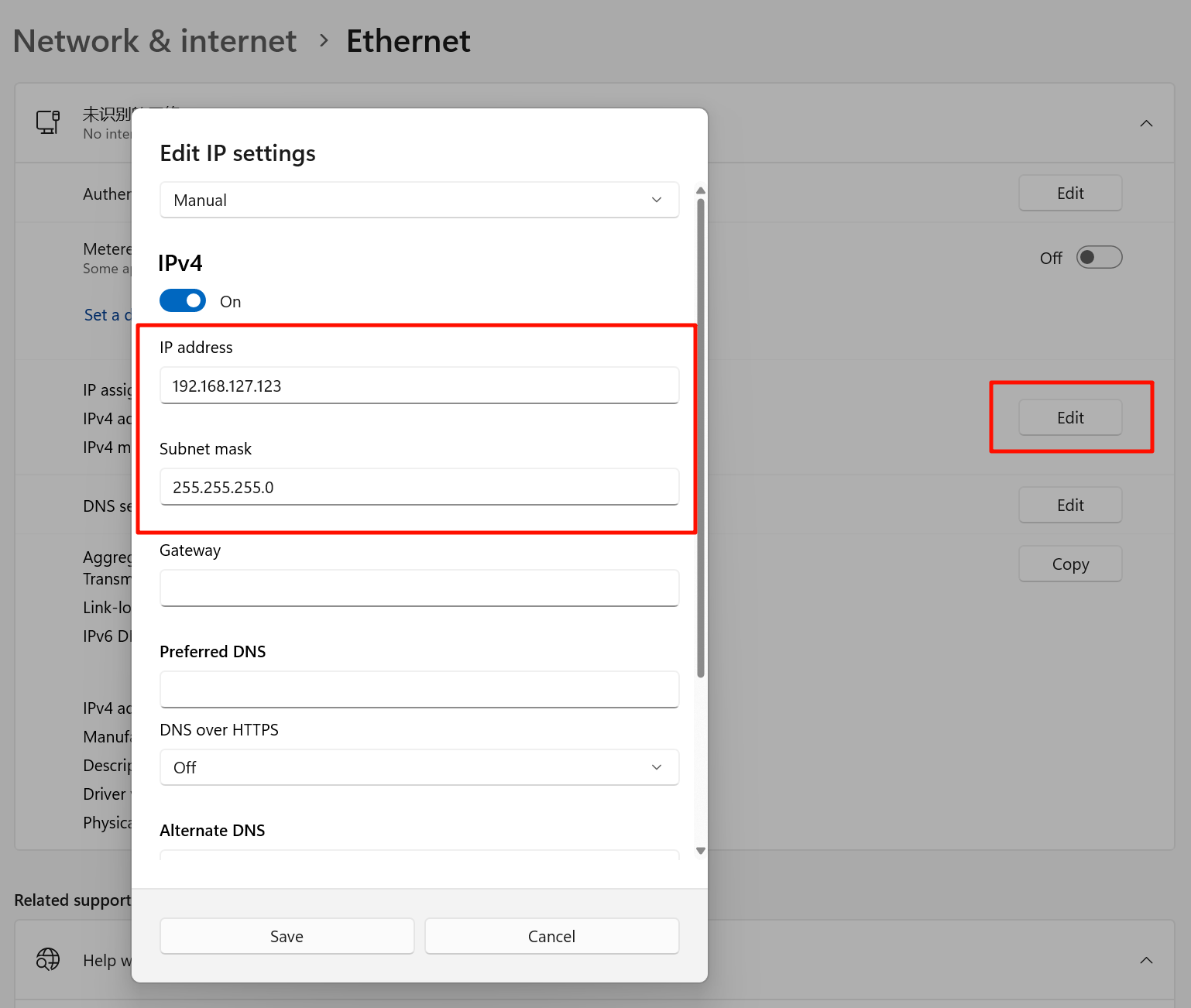Toggle the IPv4 switch off
This screenshot has height=1008, width=1191.
pyautogui.click(x=183, y=300)
